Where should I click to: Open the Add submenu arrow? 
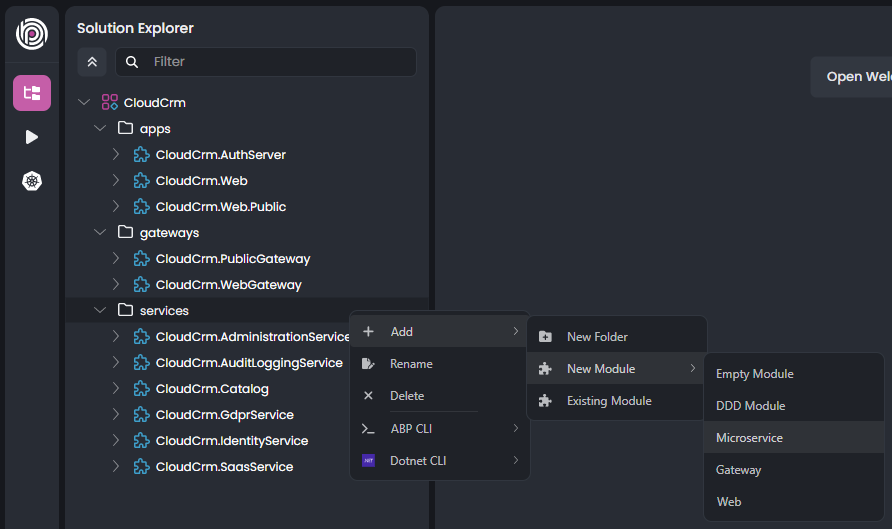[x=515, y=331]
